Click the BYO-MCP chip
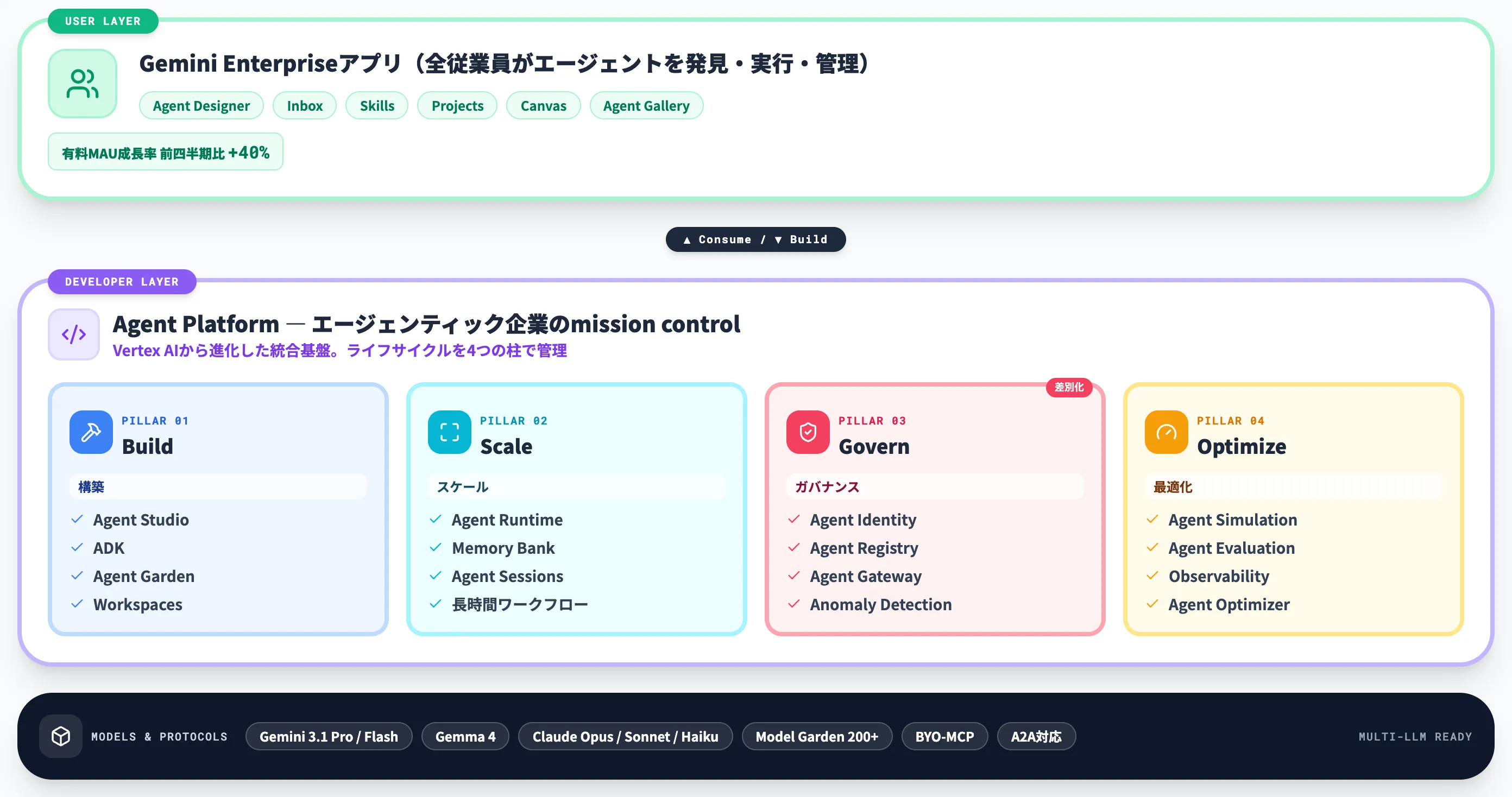Viewport: 1512px width, 797px height. pos(944,736)
